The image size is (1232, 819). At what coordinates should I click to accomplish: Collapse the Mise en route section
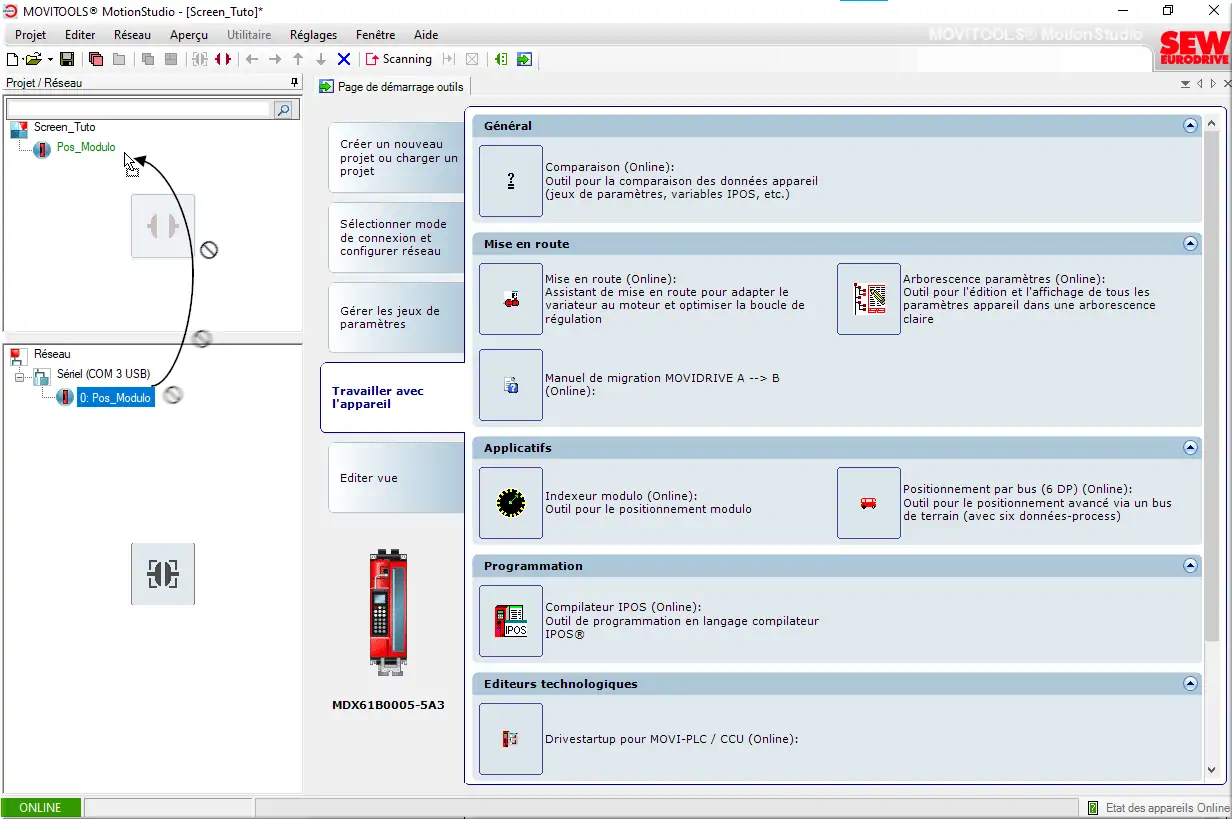tap(1190, 244)
